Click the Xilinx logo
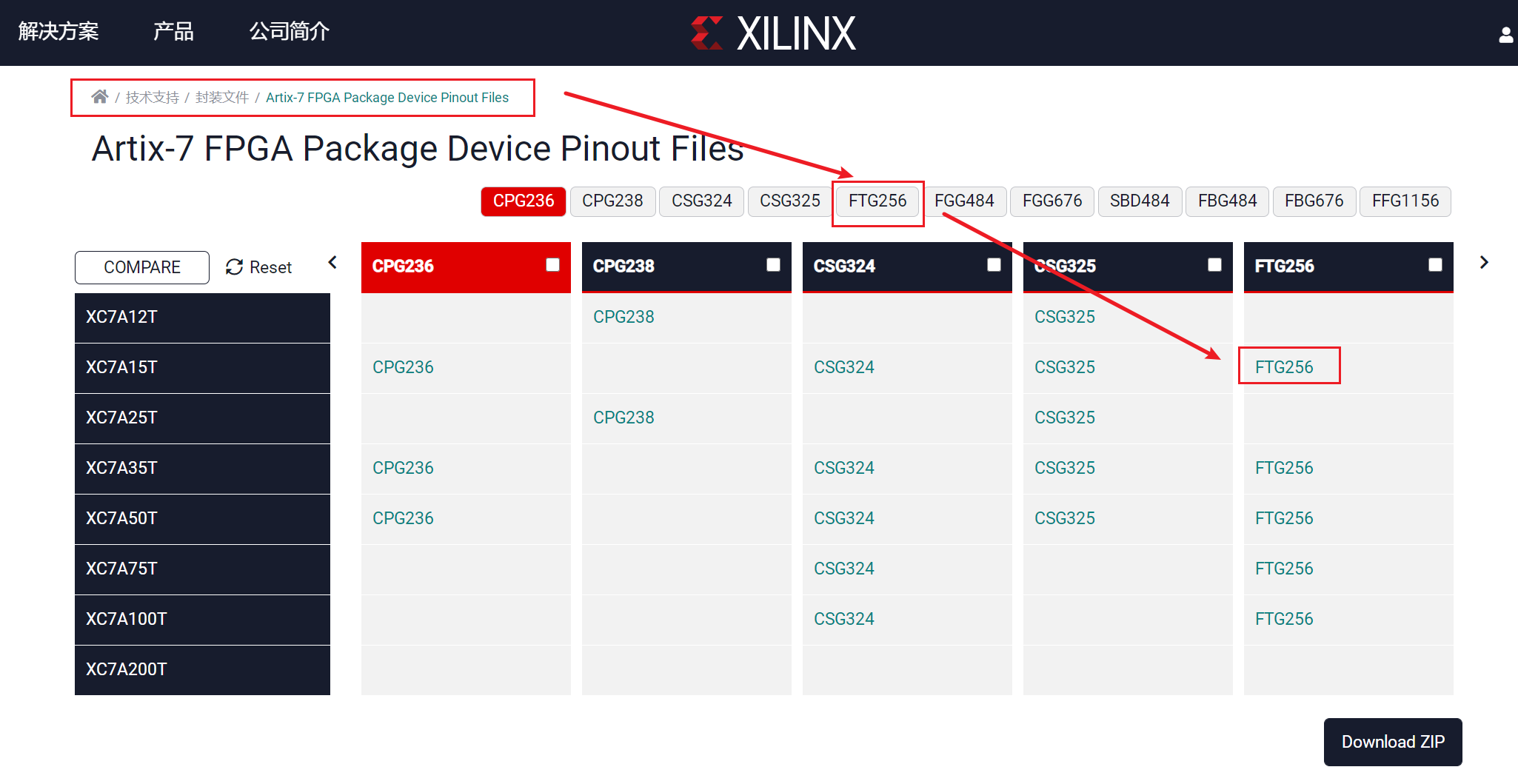The image size is (1518, 784). point(775,33)
